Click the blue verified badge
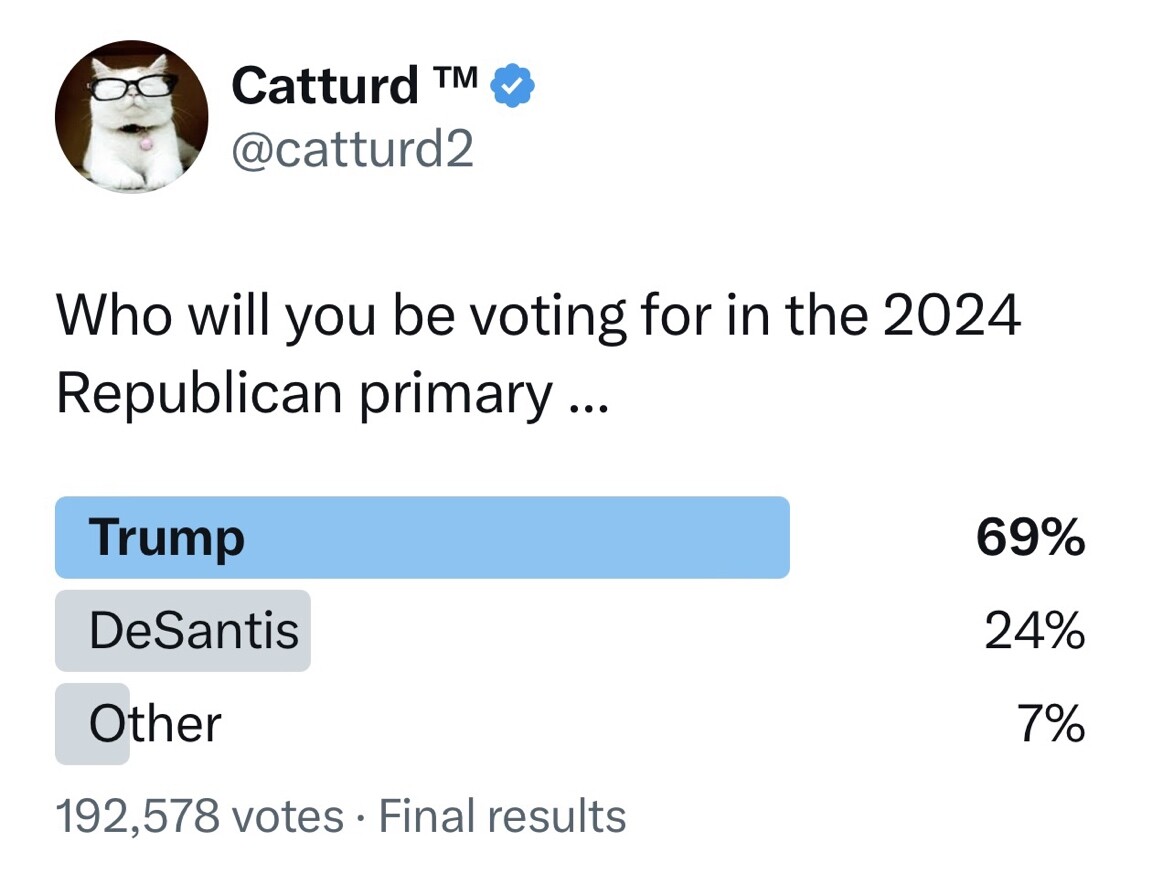Viewport: 1174px width, 874px height. [x=512, y=86]
